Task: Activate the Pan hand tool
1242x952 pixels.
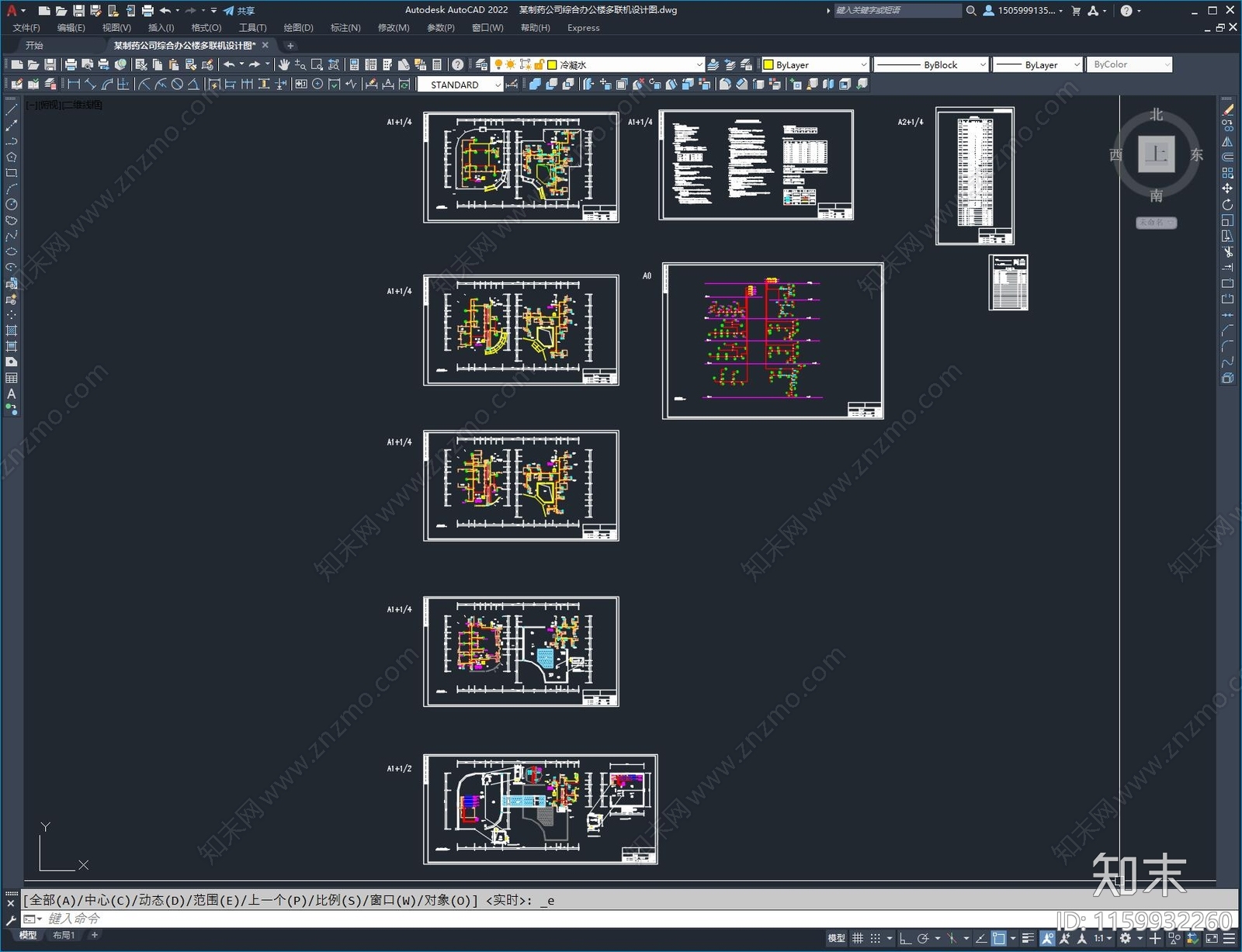Action: pos(284,65)
